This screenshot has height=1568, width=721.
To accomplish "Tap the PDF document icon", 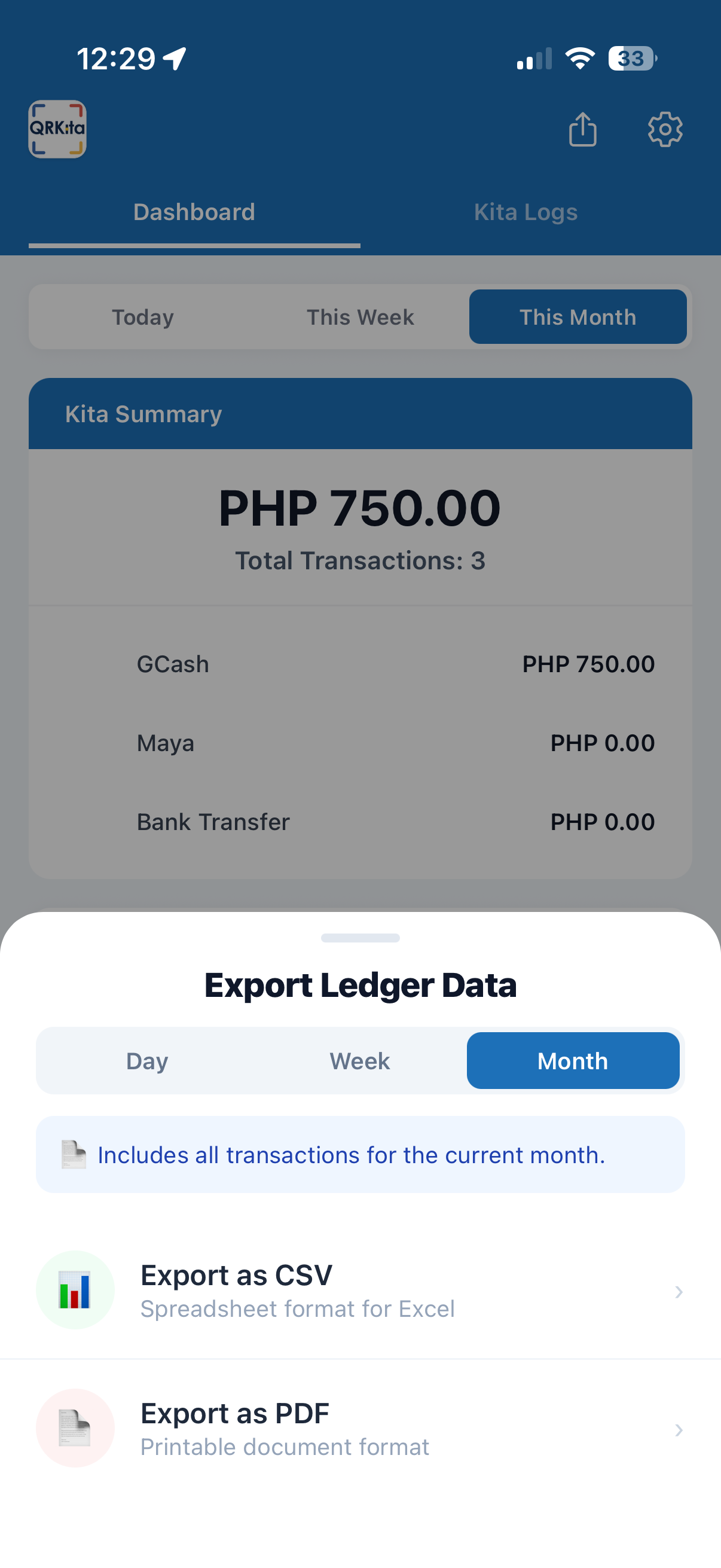I will pos(75,1428).
